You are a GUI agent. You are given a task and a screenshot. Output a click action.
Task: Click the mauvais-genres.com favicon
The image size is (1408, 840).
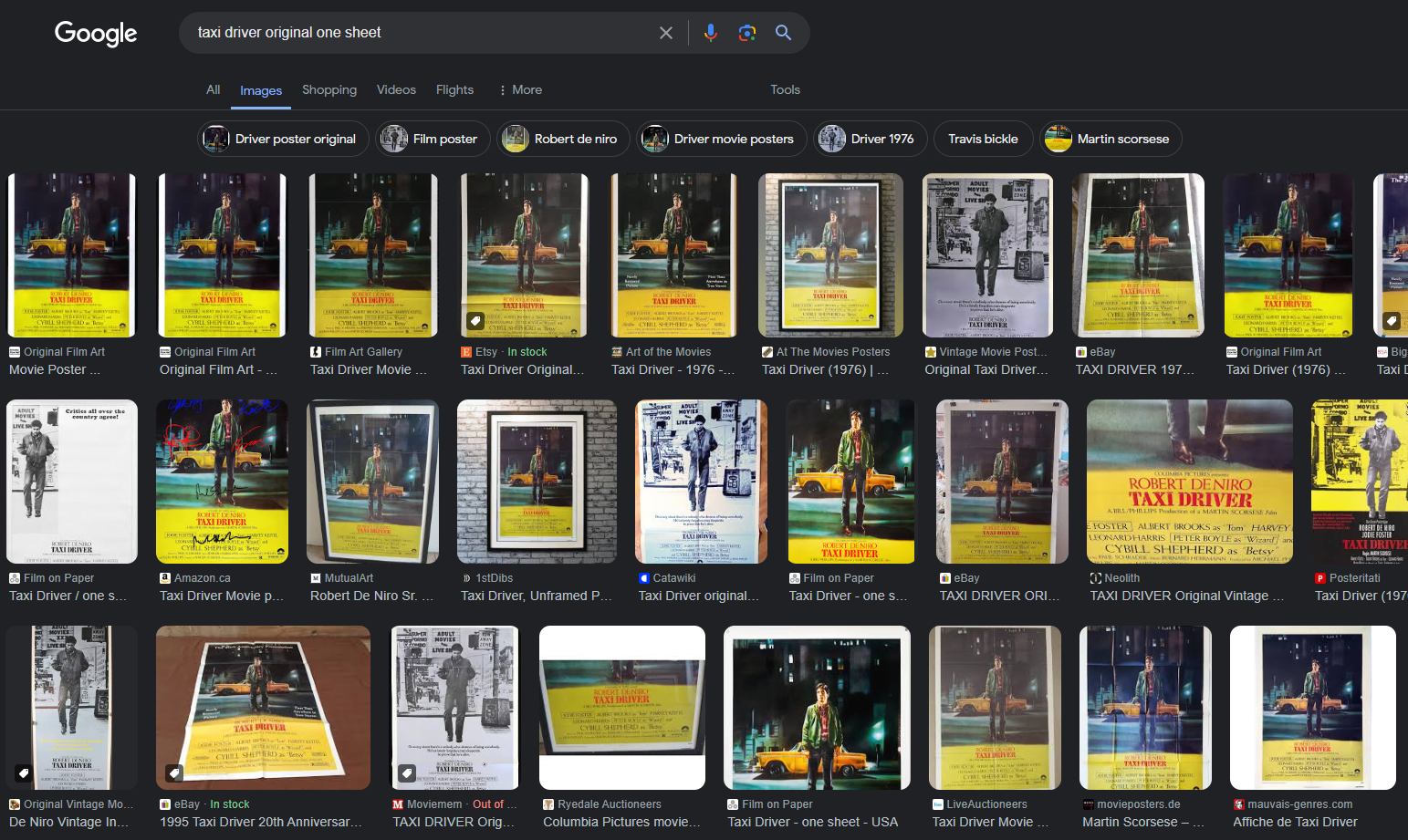[1239, 804]
